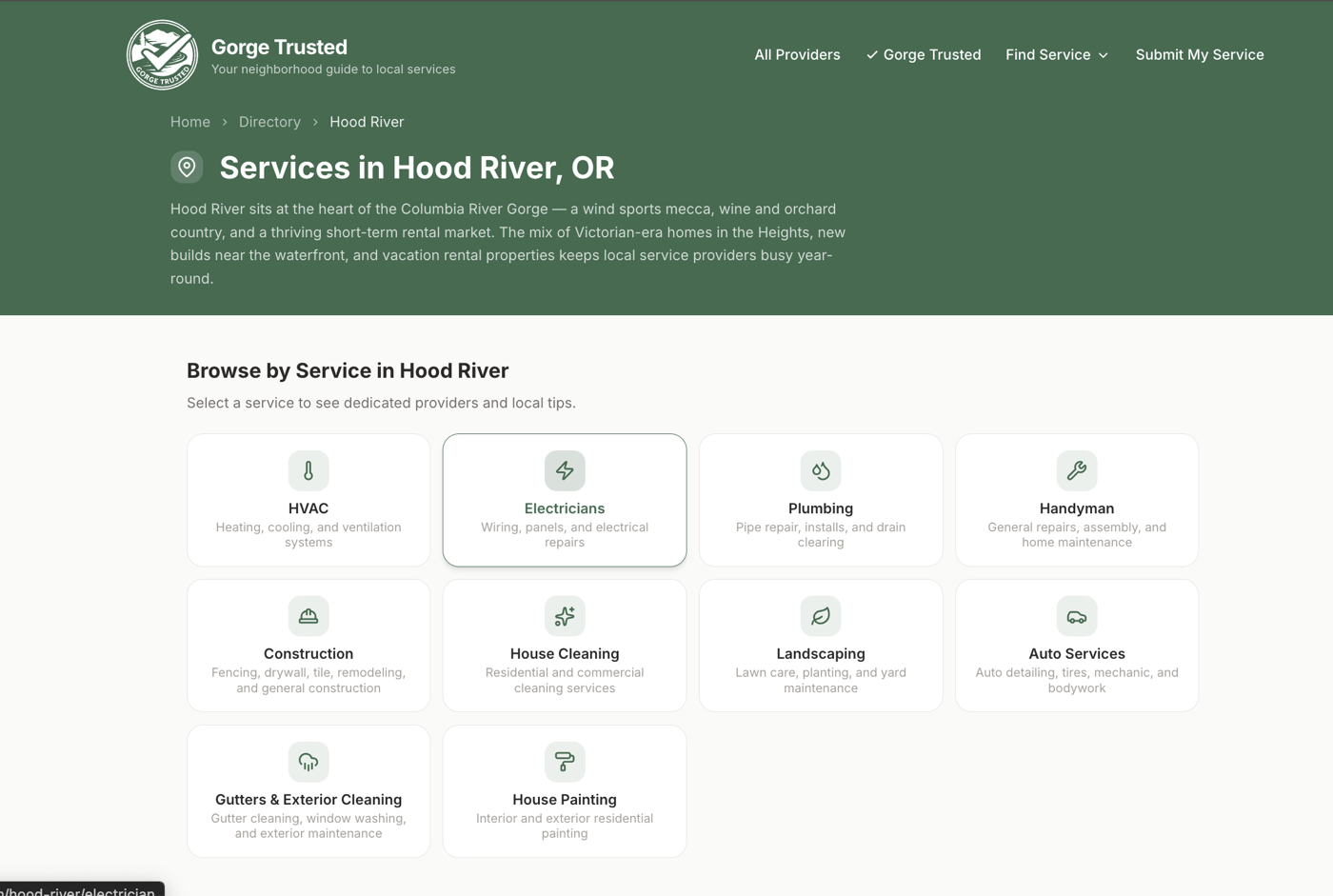Click the Directory breadcrumb link
This screenshot has height=896, width=1333.
tap(269, 122)
